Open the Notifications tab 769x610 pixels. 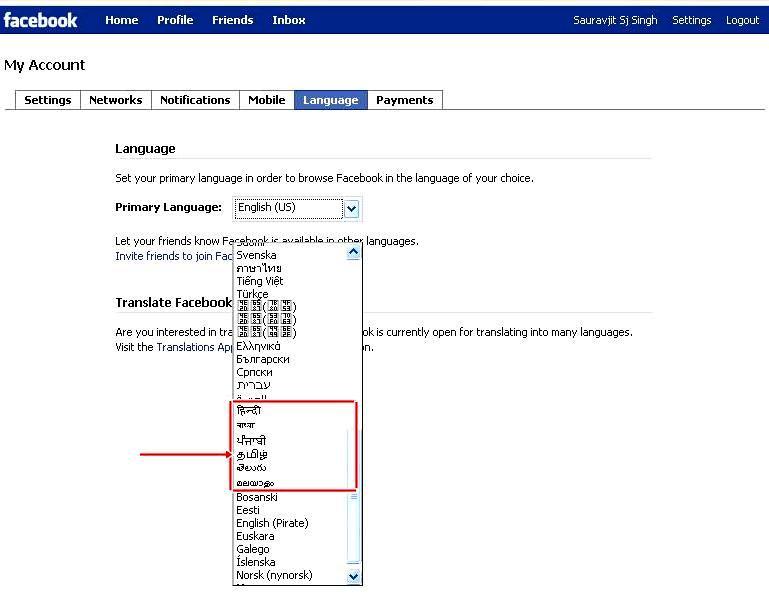pyautogui.click(x=195, y=100)
